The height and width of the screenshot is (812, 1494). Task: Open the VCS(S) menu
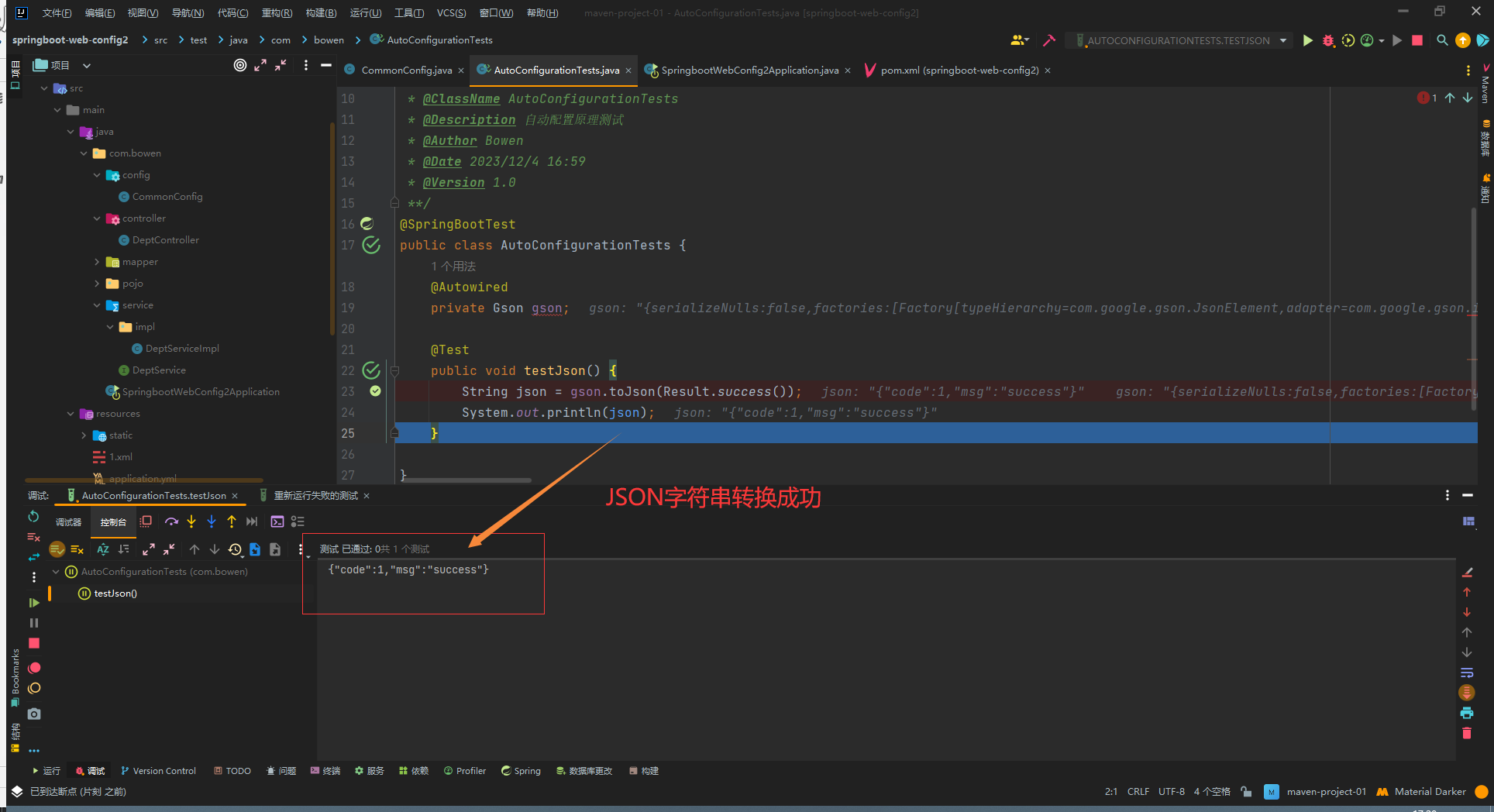click(451, 12)
